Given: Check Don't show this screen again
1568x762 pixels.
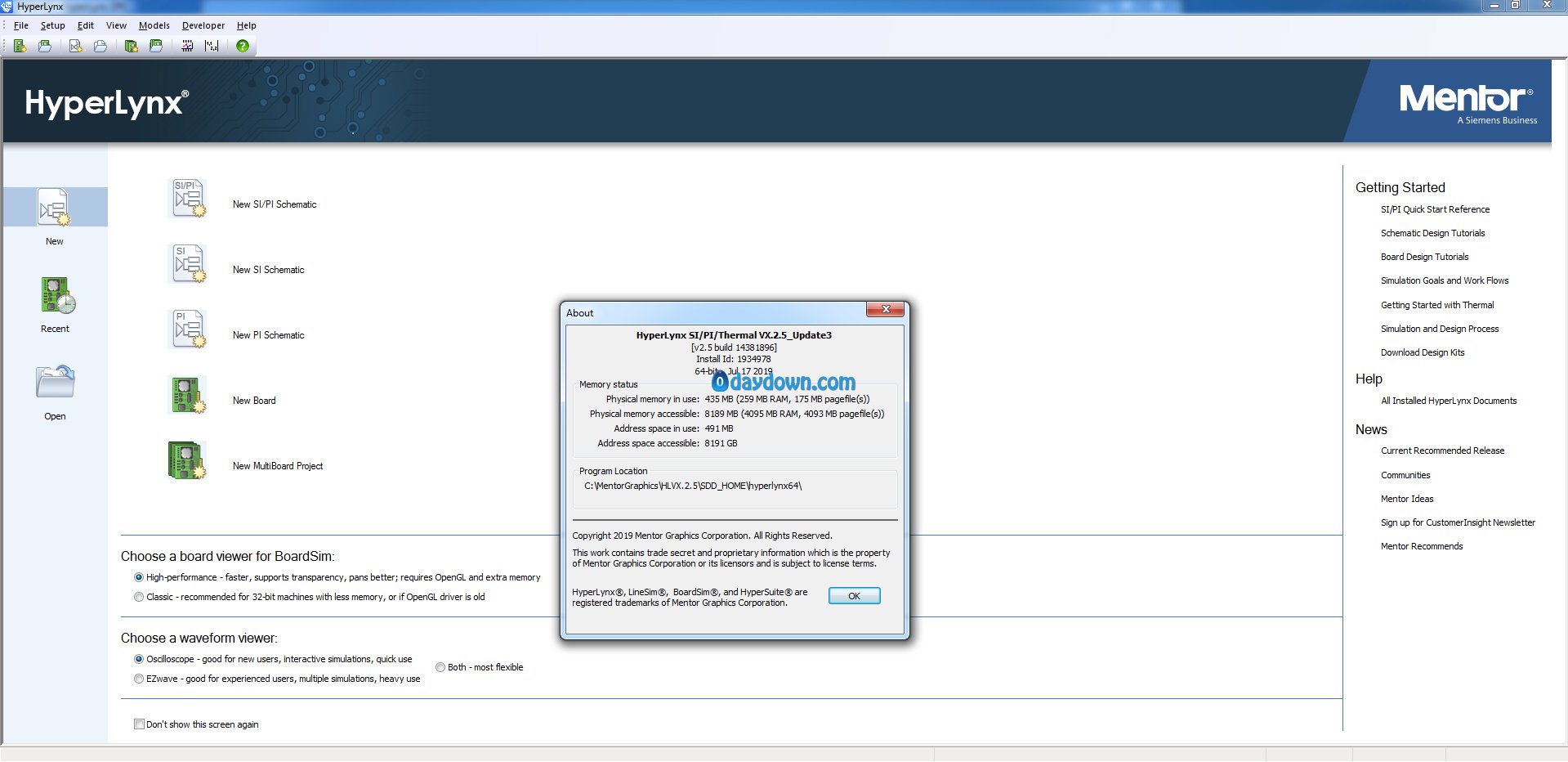Looking at the screenshot, I should click(139, 724).
